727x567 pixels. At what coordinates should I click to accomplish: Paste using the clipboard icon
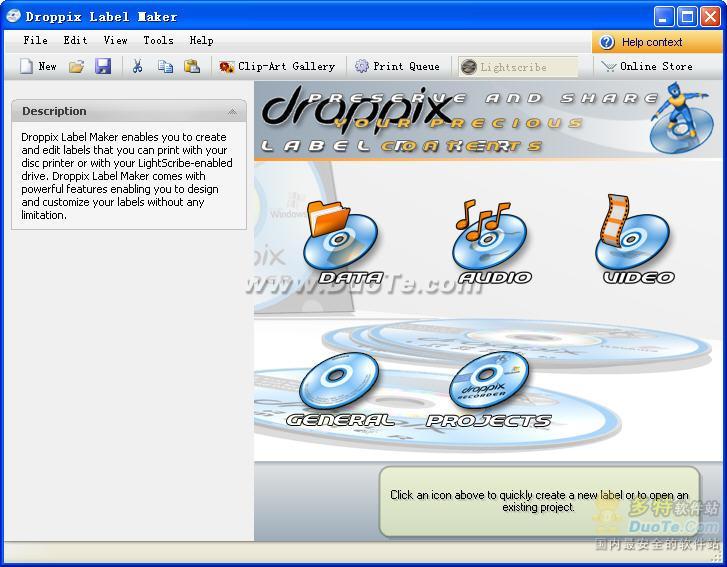pyautogui.click(x=192, y=66)
